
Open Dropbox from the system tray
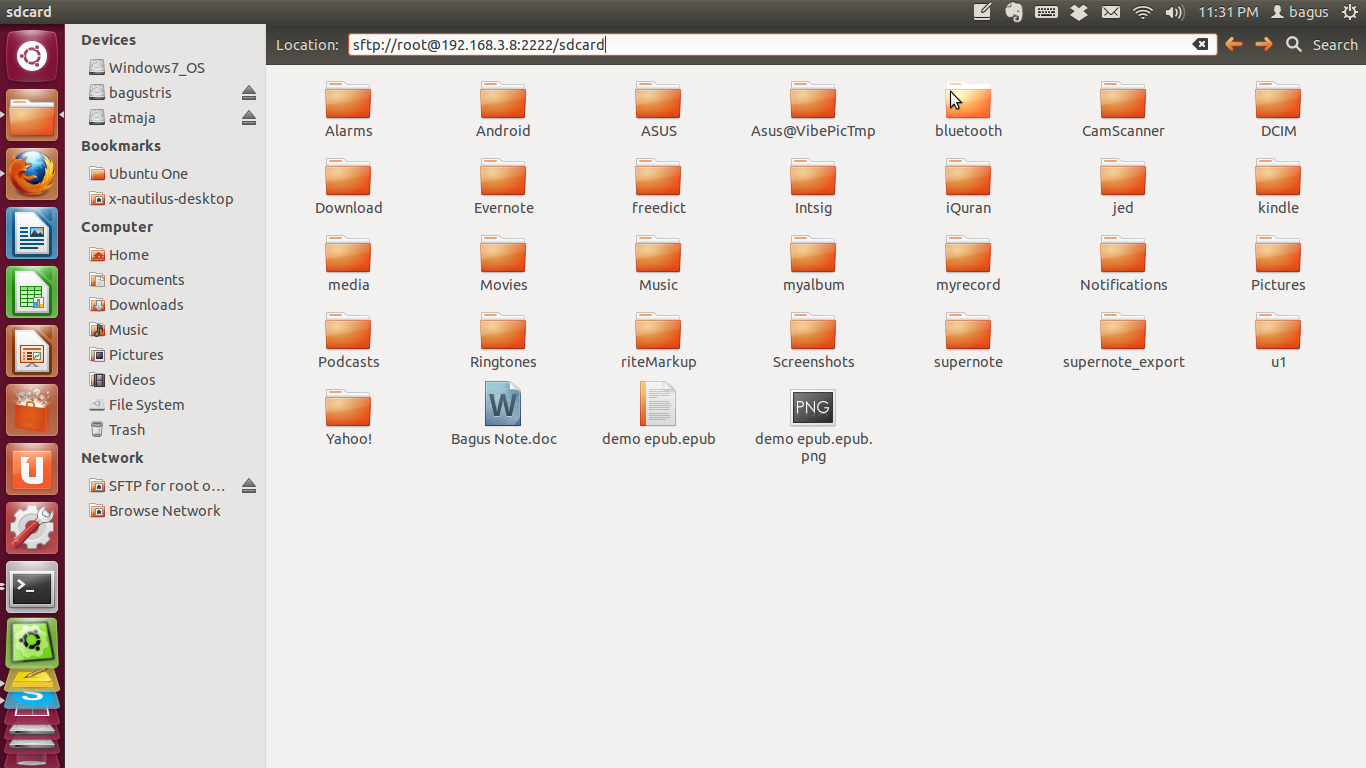[1079, 12]
